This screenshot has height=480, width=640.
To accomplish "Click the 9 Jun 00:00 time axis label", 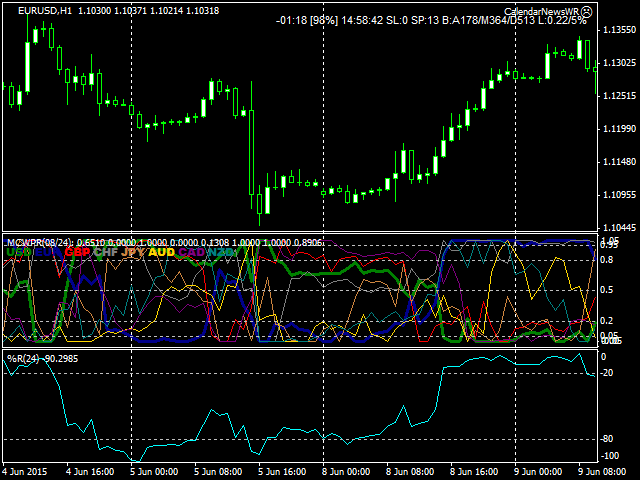I will click(x=538, y=472).
